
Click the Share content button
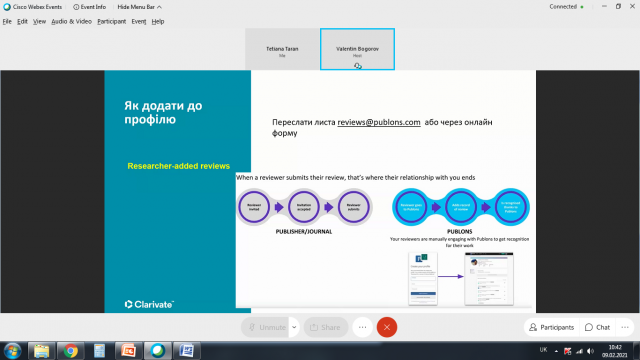(x=325, y=327)
